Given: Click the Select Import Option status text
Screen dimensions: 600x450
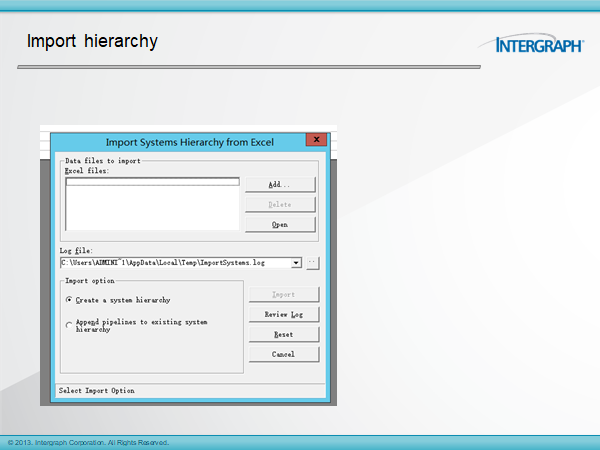Looking at the screenshot, I should 96,391.
